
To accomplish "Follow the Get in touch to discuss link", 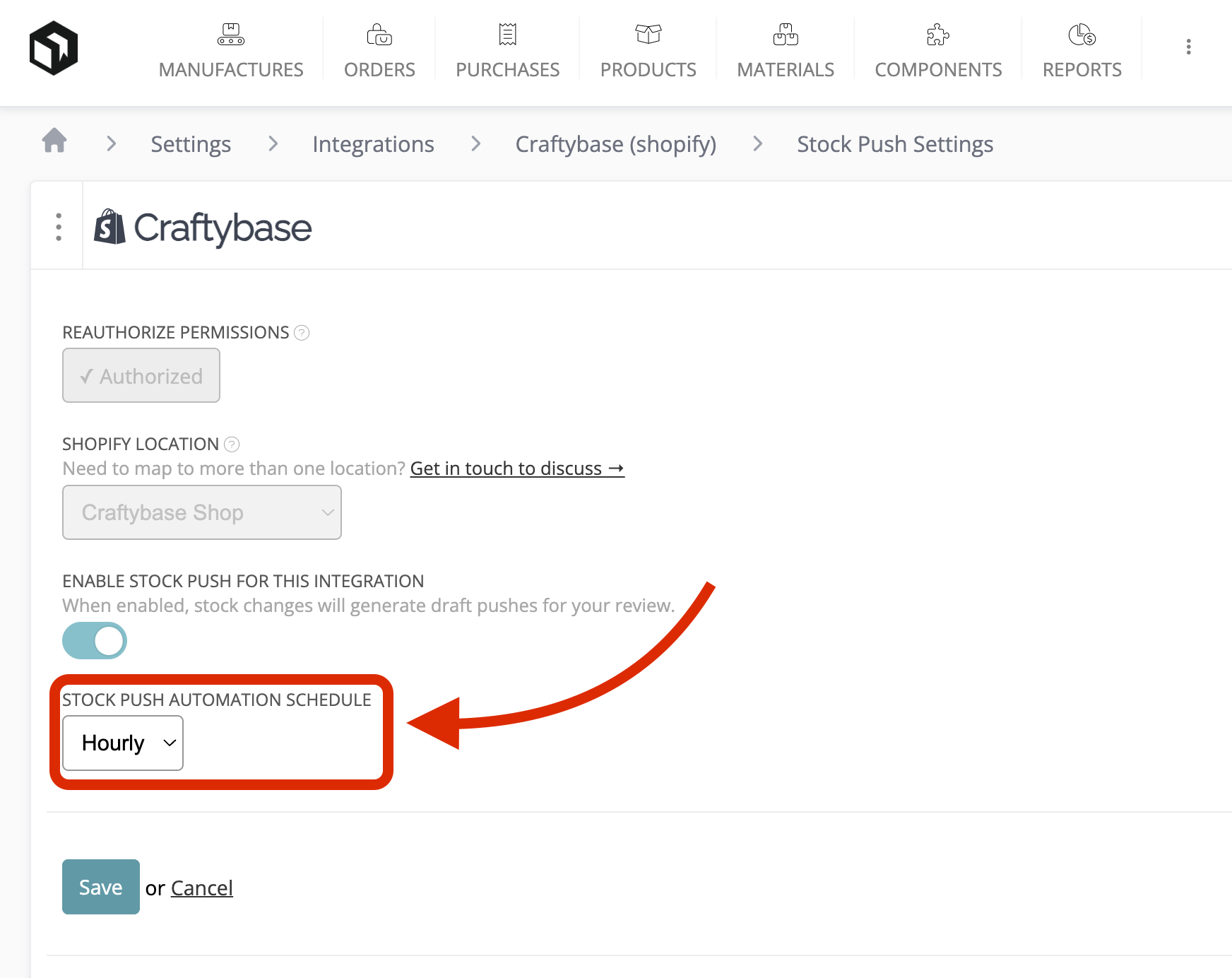I will click(x=517, y=469).
